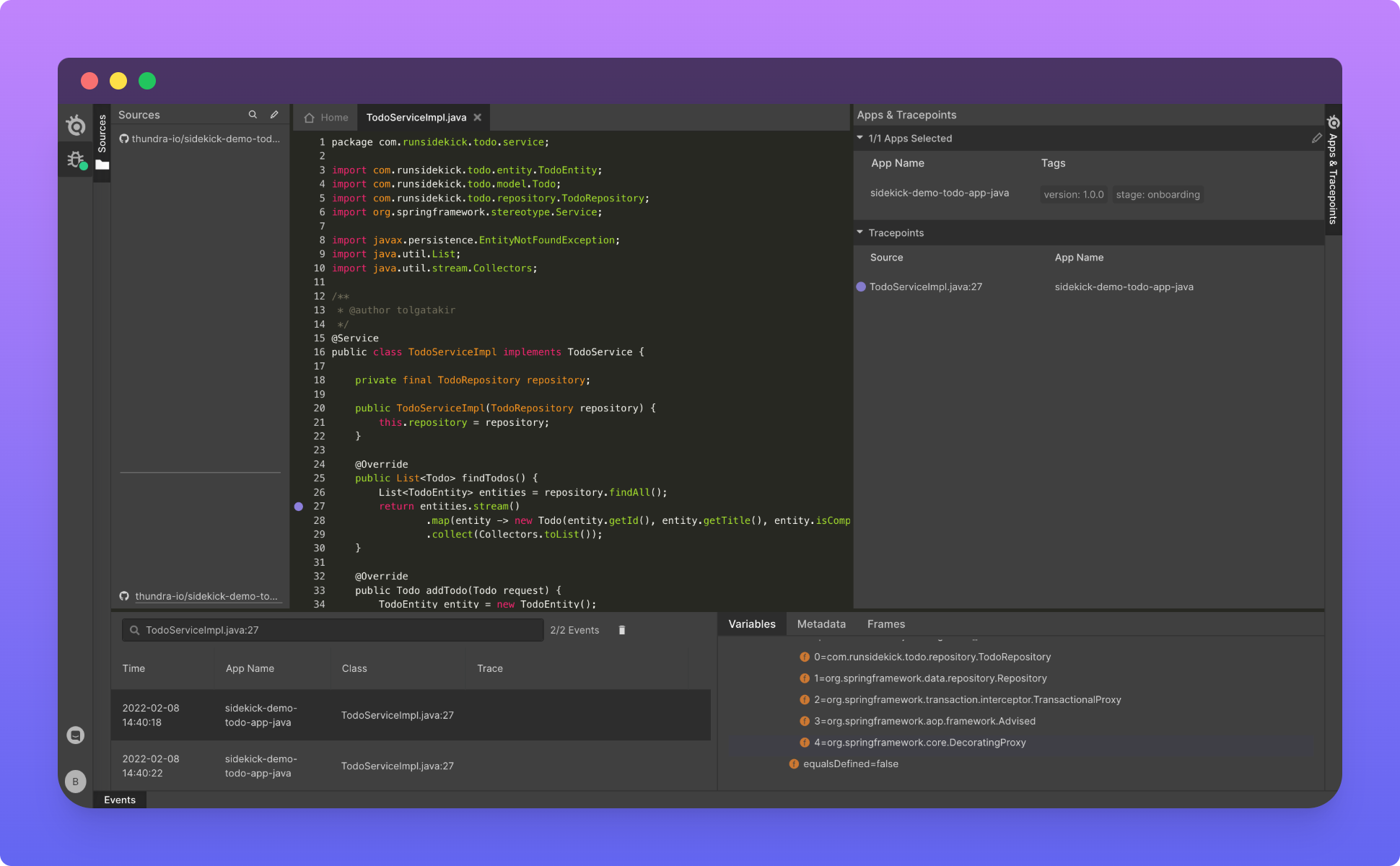Image resolution: width=1400 pixels, height=866 pixels.
Task: Click the Sidekick logo icon in sidebar
Action: pos(76,125)
